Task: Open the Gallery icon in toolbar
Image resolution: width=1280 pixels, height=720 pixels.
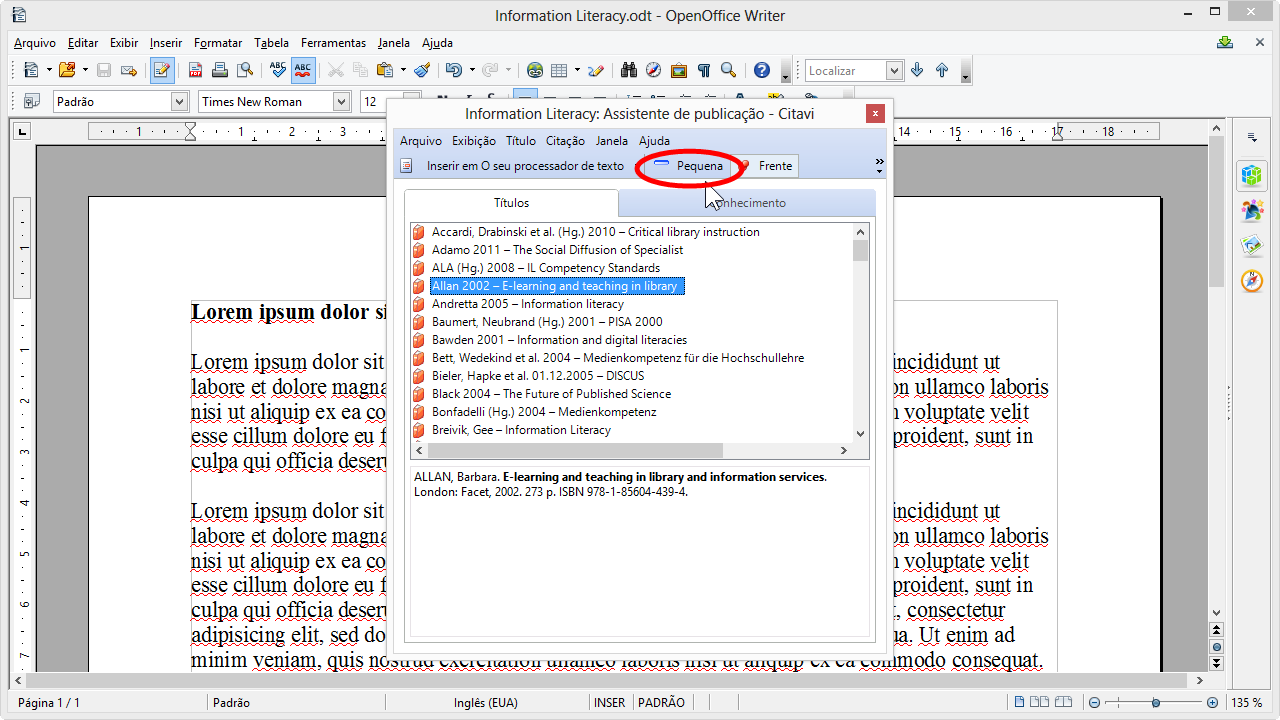Action: (679, 70)
